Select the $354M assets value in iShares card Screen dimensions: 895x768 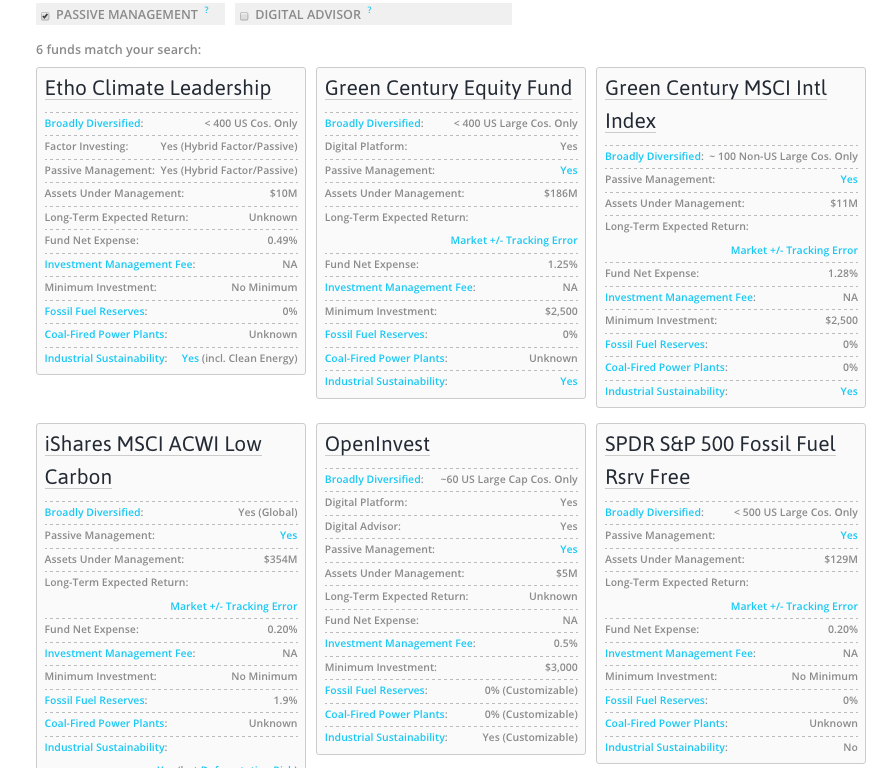(x=280, y=559)
